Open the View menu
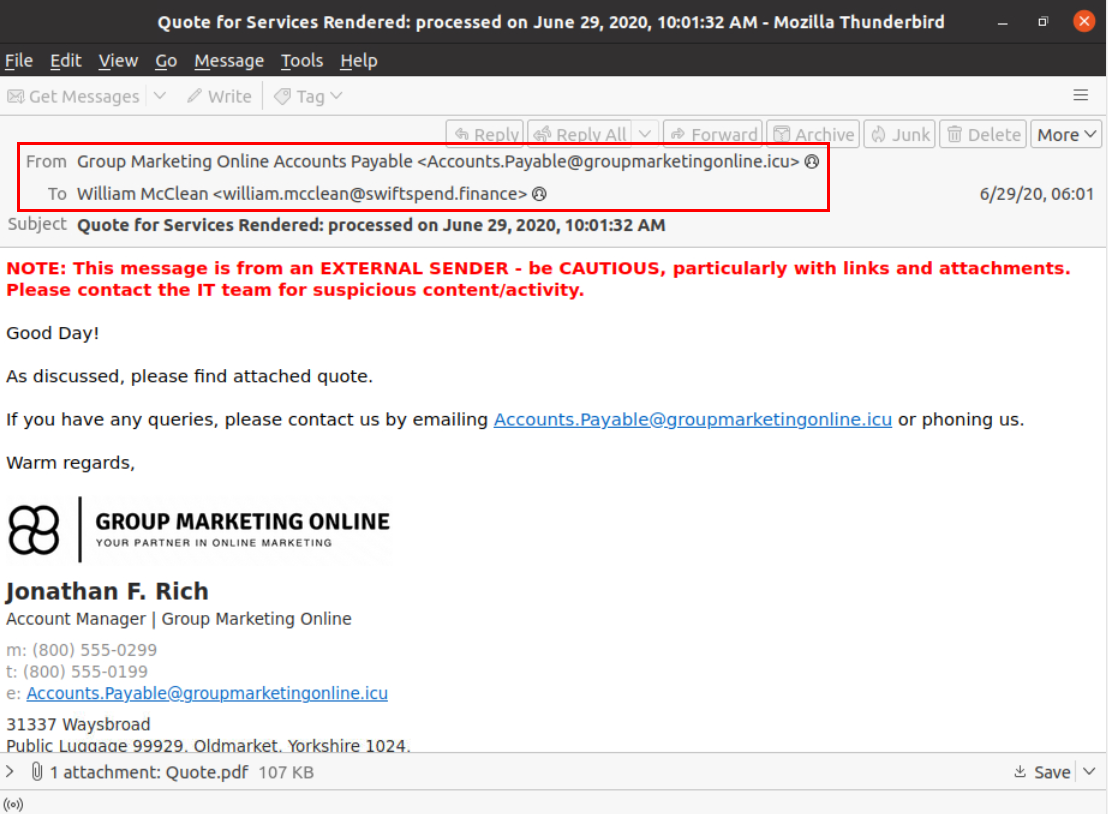The width and height of the screenshot is (1108, 814). click(x=118, y=61)
